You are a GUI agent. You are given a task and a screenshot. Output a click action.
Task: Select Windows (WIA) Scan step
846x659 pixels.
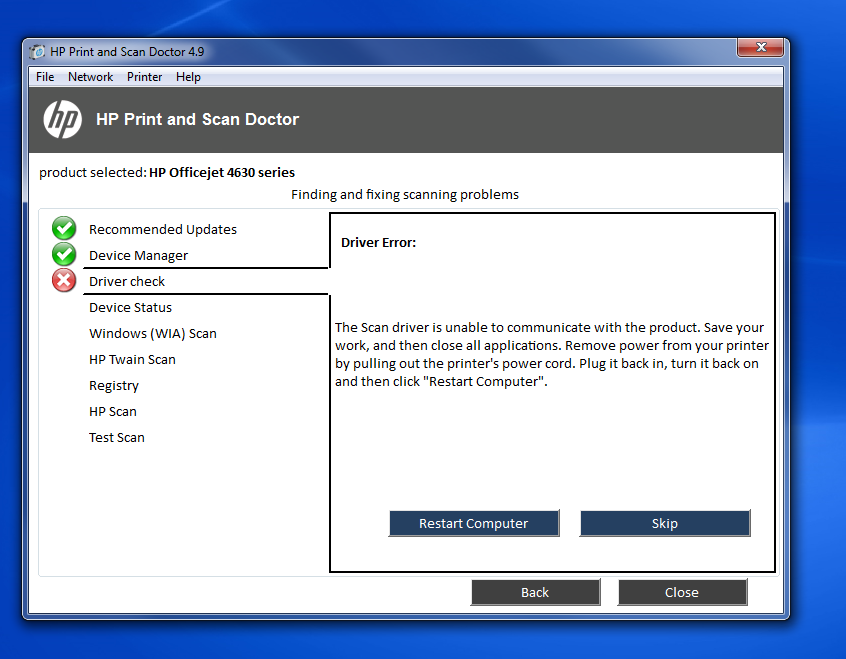(x=153, y=334)
